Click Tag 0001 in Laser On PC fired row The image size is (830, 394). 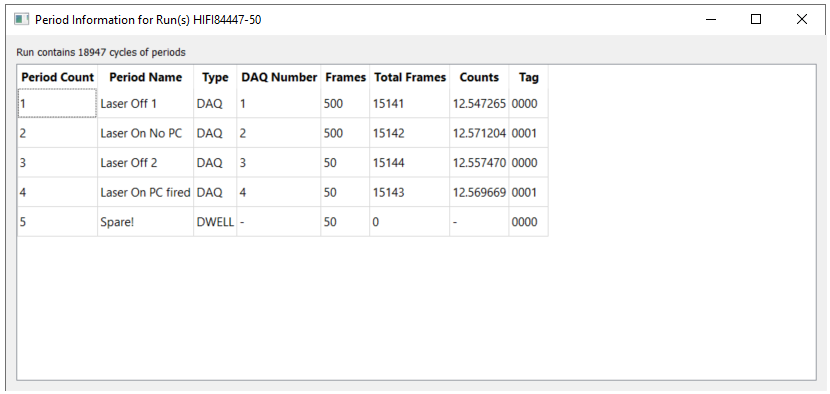528,192
